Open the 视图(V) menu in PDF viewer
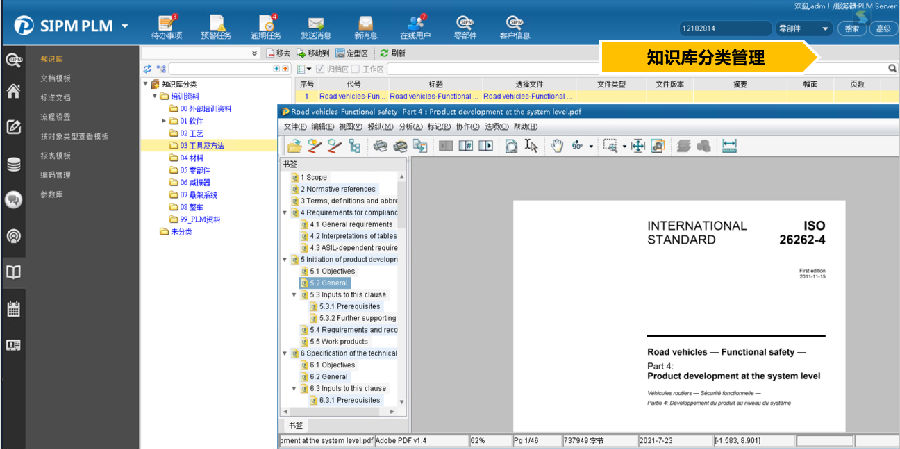The height and width of the screenshot is (449, 900). tap(351, 127)
